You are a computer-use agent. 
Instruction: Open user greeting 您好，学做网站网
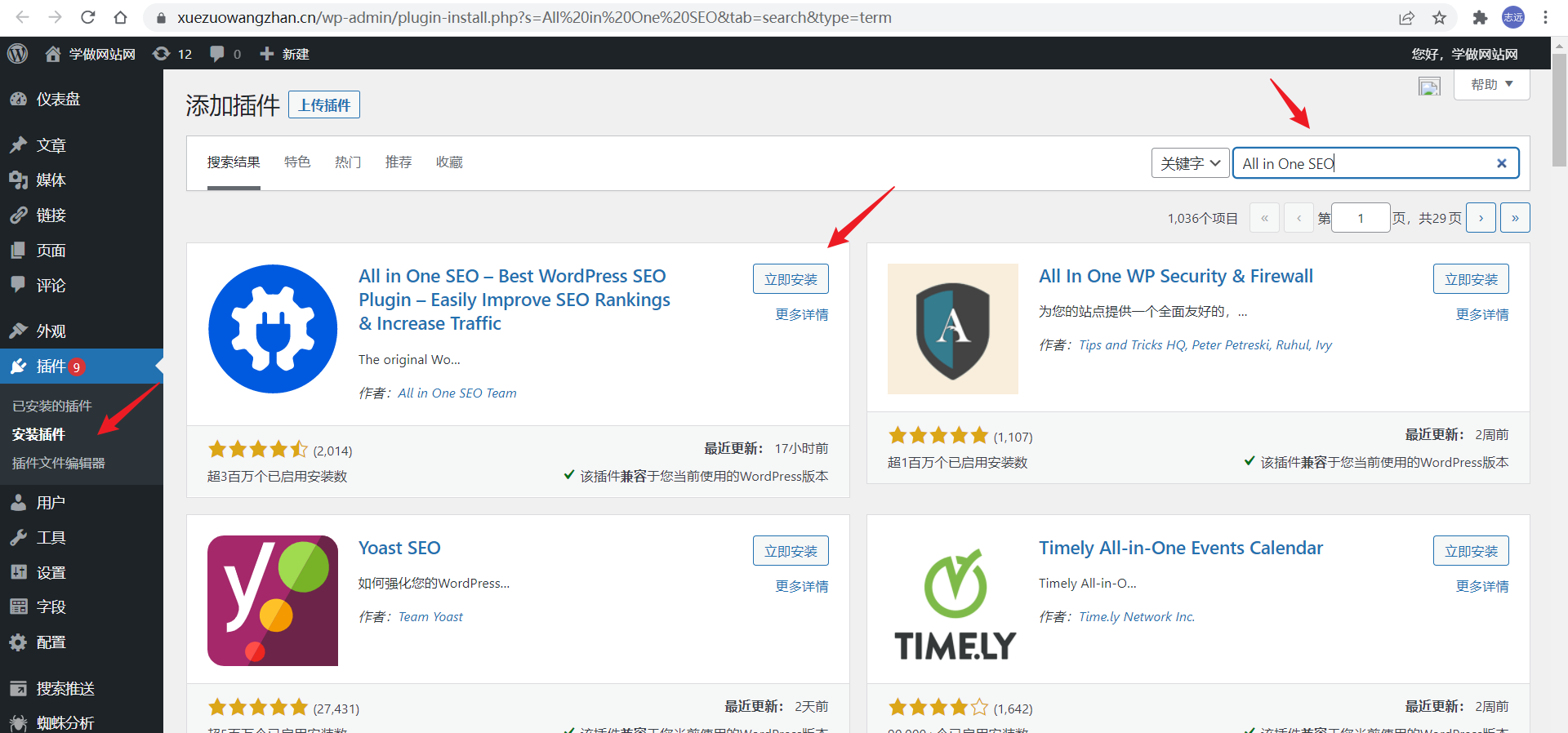coord(1464,54)
